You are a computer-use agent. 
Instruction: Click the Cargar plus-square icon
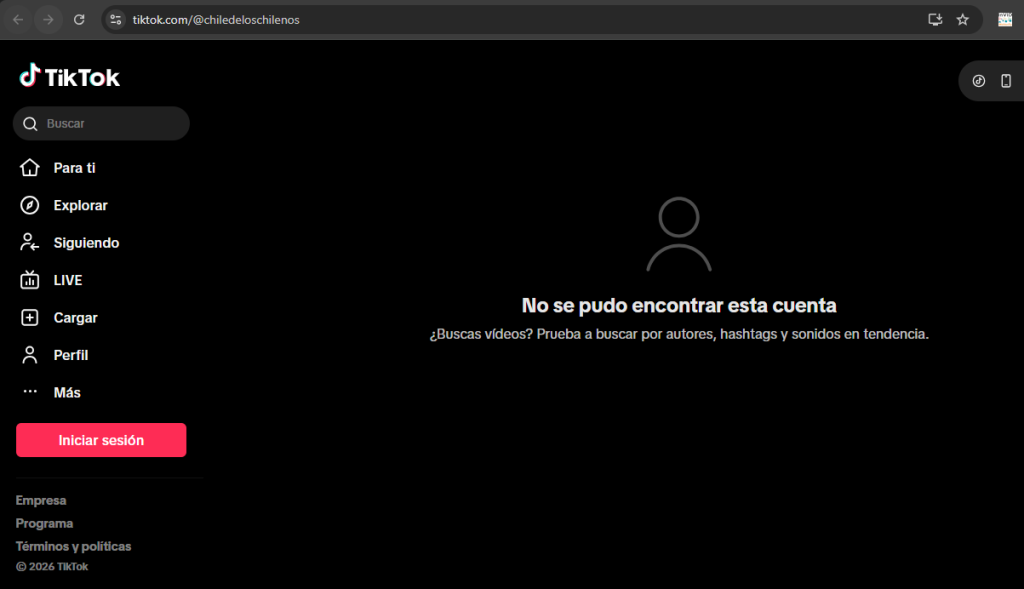[x=30, y=318]
